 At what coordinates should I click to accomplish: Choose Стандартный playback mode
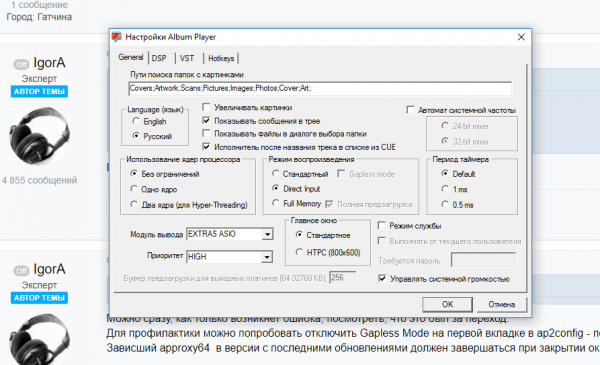(276, 174)
